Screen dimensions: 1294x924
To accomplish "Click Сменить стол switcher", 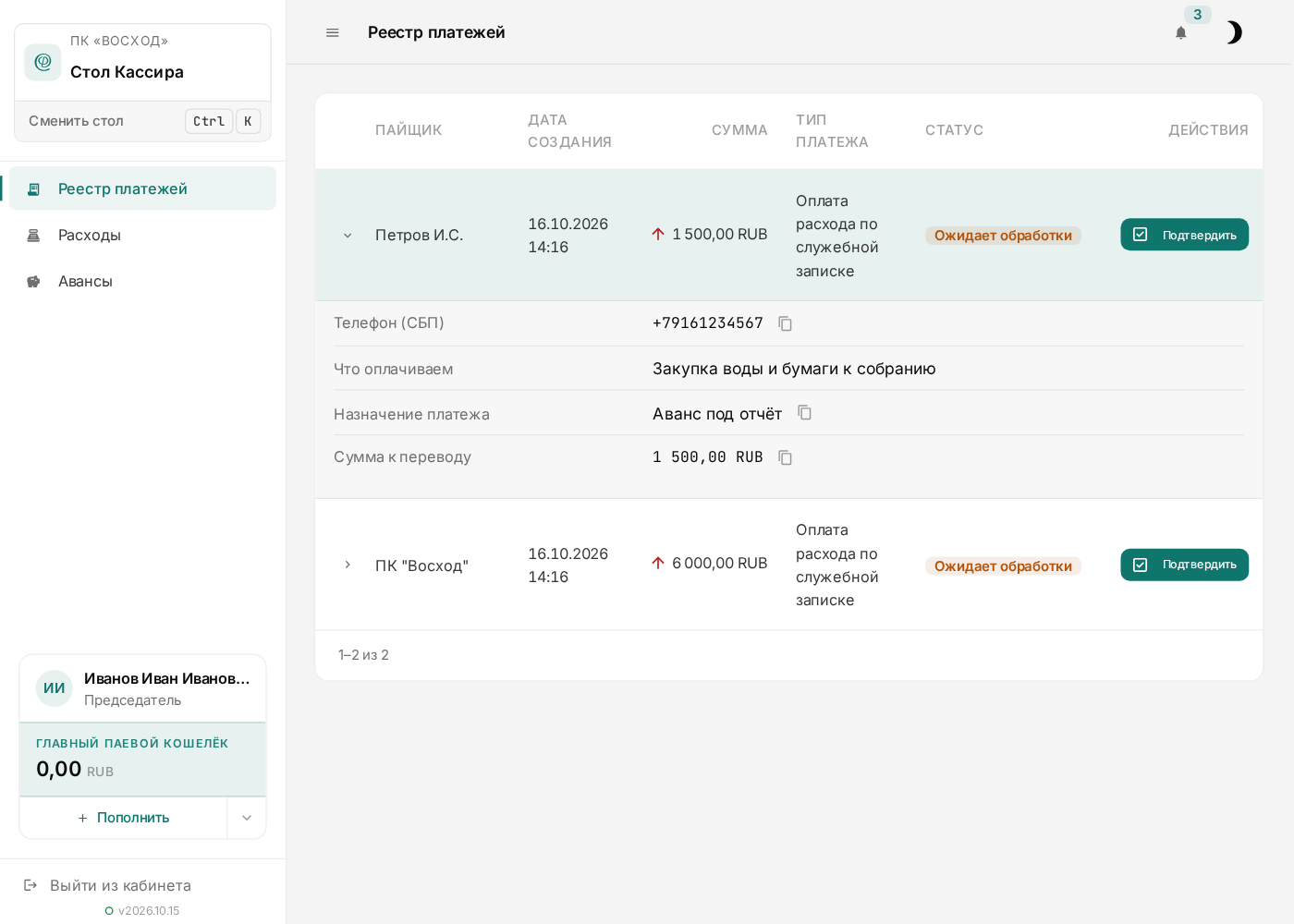I will click(142, 121).
